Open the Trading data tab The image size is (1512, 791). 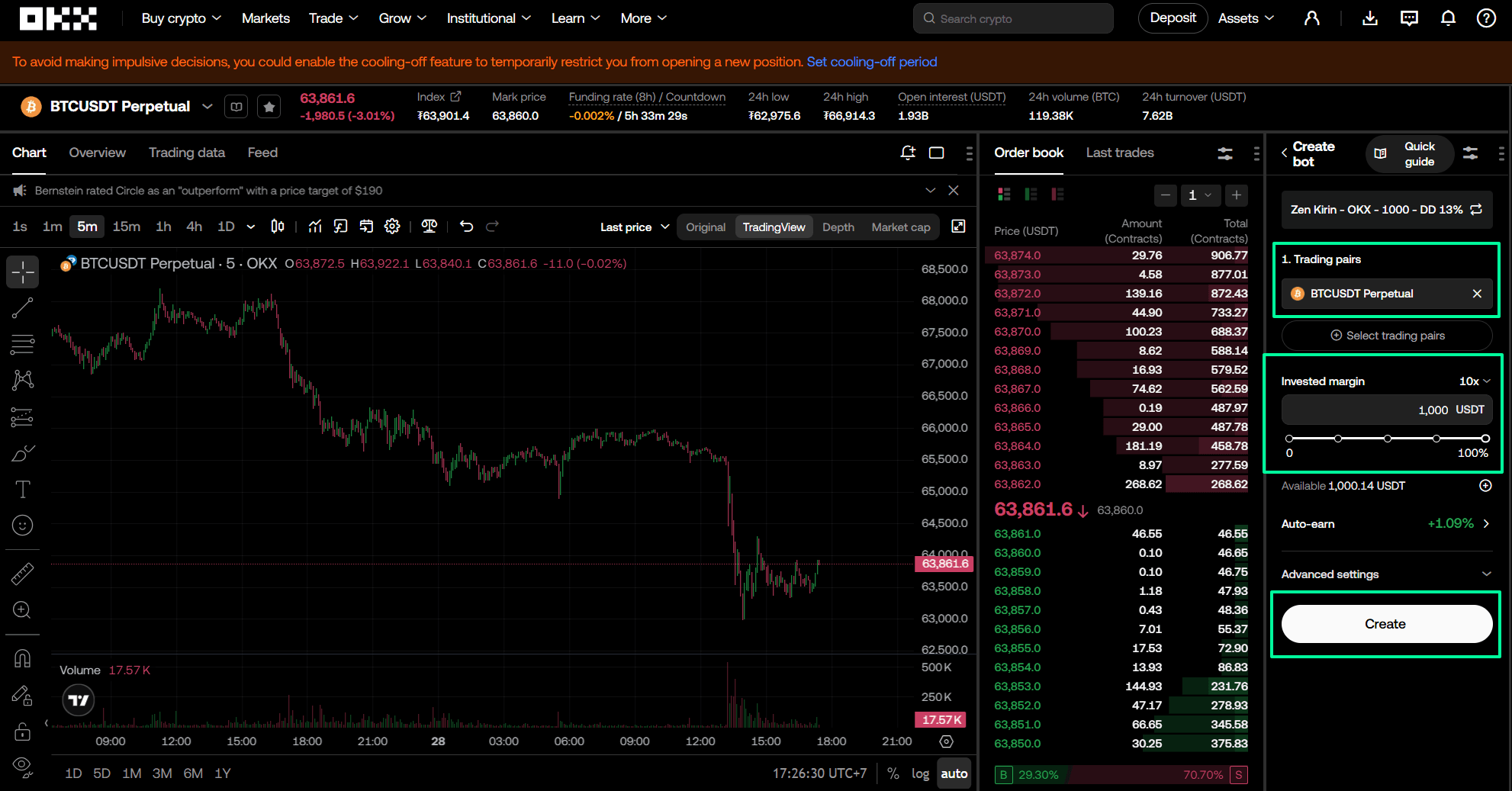pos(186,153)
